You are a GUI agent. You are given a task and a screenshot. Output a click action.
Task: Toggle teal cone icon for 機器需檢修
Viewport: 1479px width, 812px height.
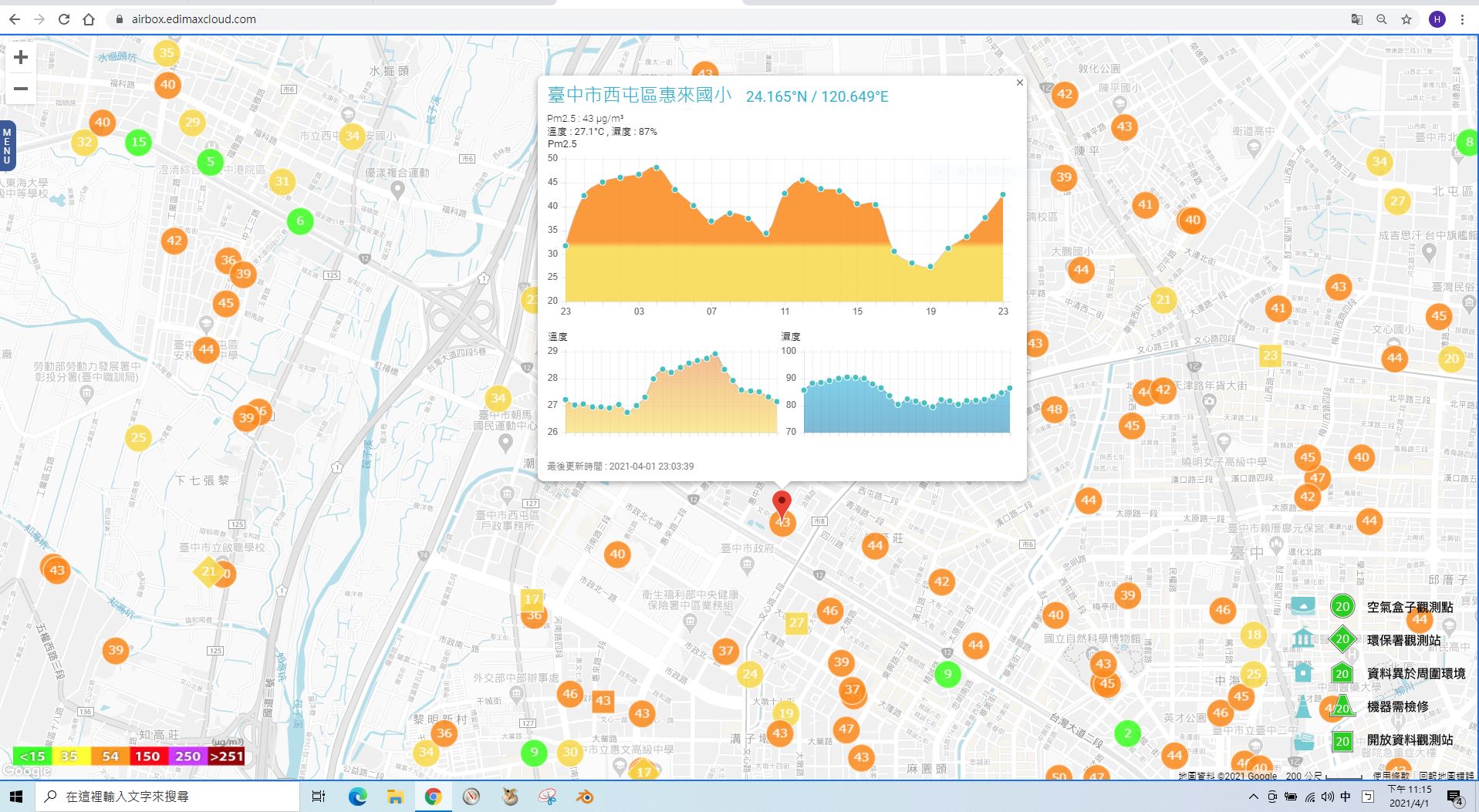click(1303, 706)
